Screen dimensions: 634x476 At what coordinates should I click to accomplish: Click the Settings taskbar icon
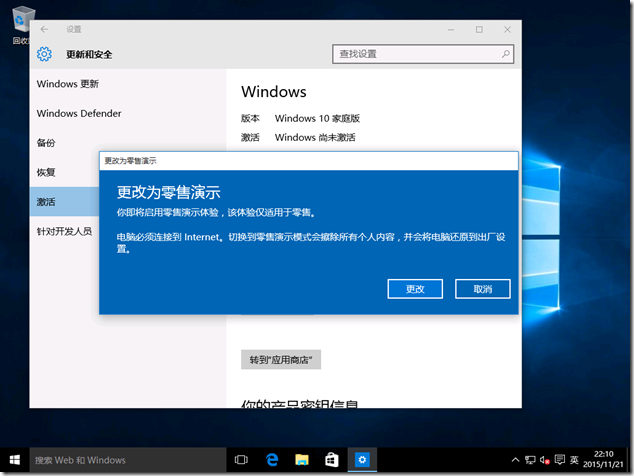pyautogui.click(x=362, y=460)
